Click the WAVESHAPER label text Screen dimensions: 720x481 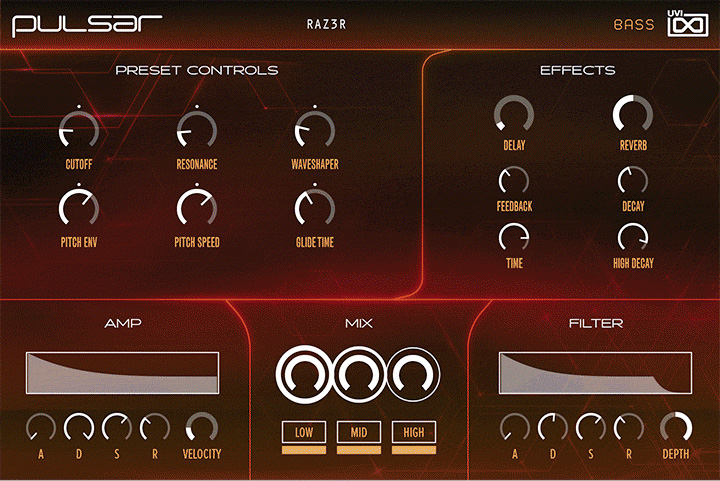coord(315,164)
